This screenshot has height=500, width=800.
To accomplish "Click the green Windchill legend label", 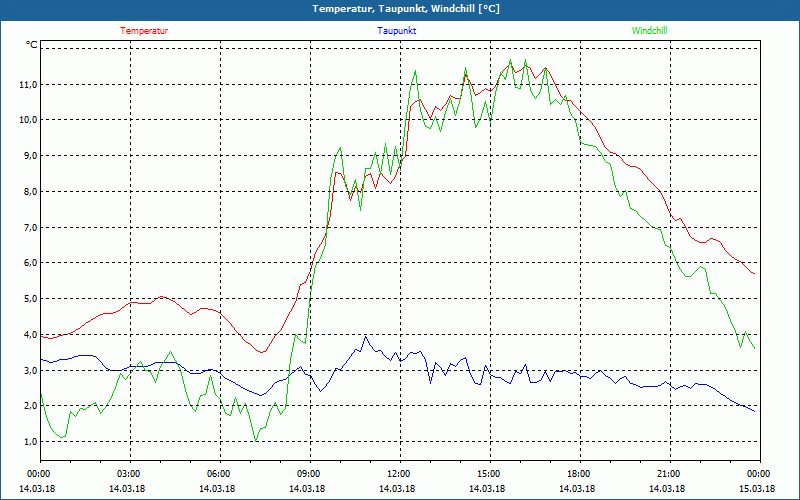I will tap(649, 31).
